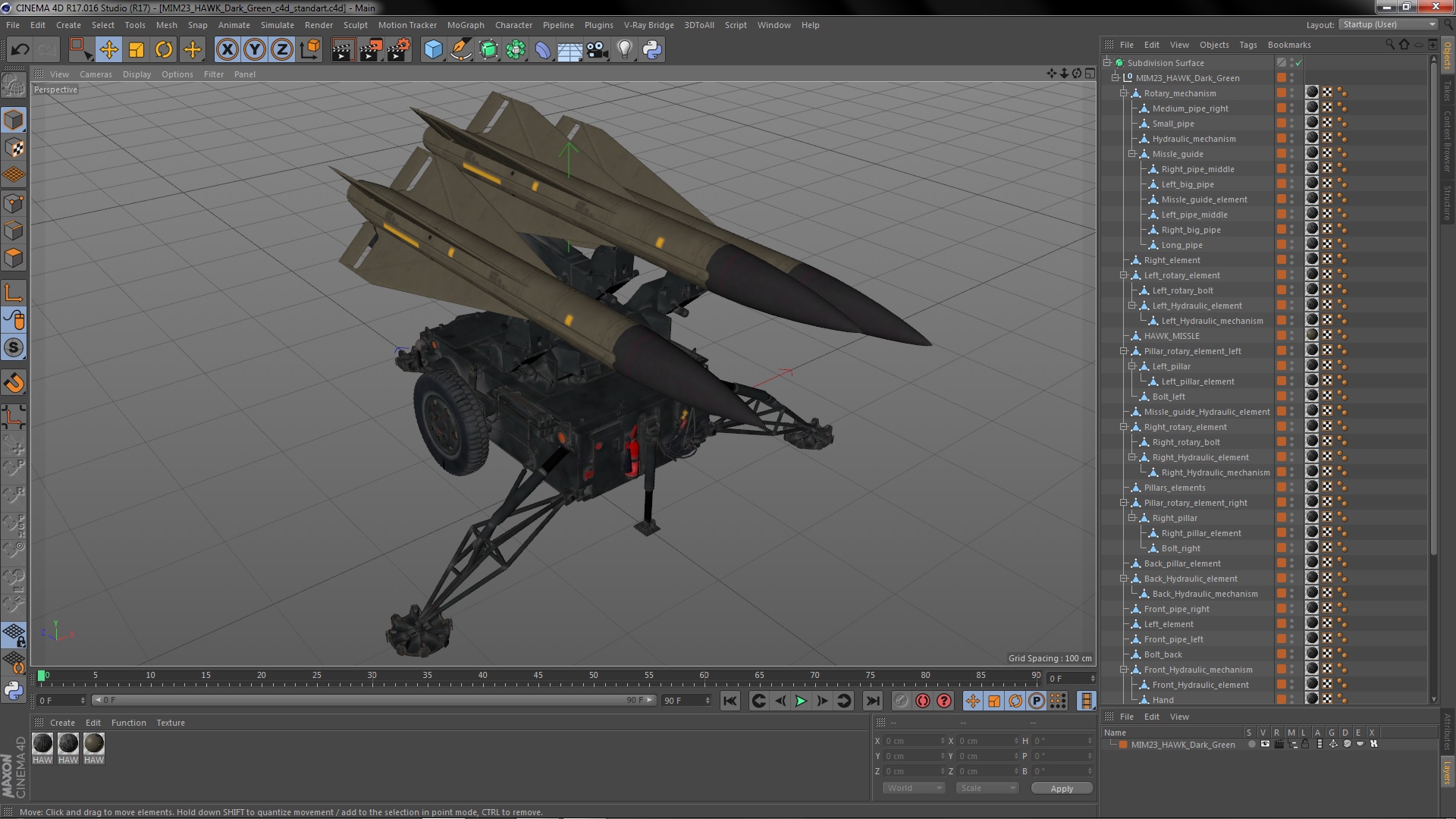Screen dimensions: 1456x819
Task: Collapse the Right_rotary_element node
Action: (1124, 427)
